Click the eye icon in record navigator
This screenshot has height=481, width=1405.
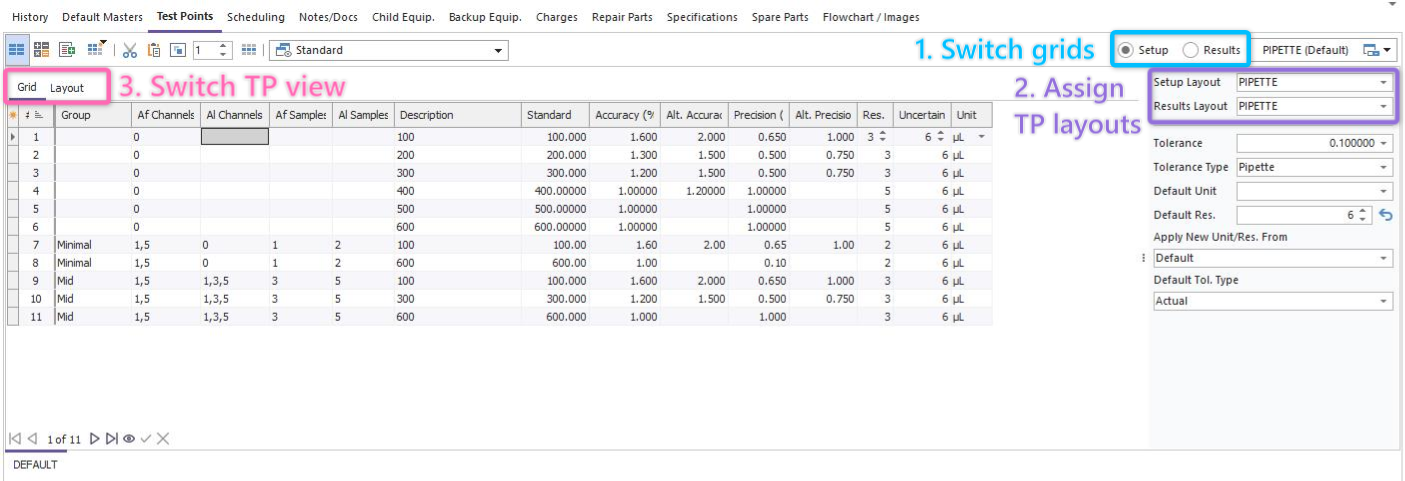129,439
